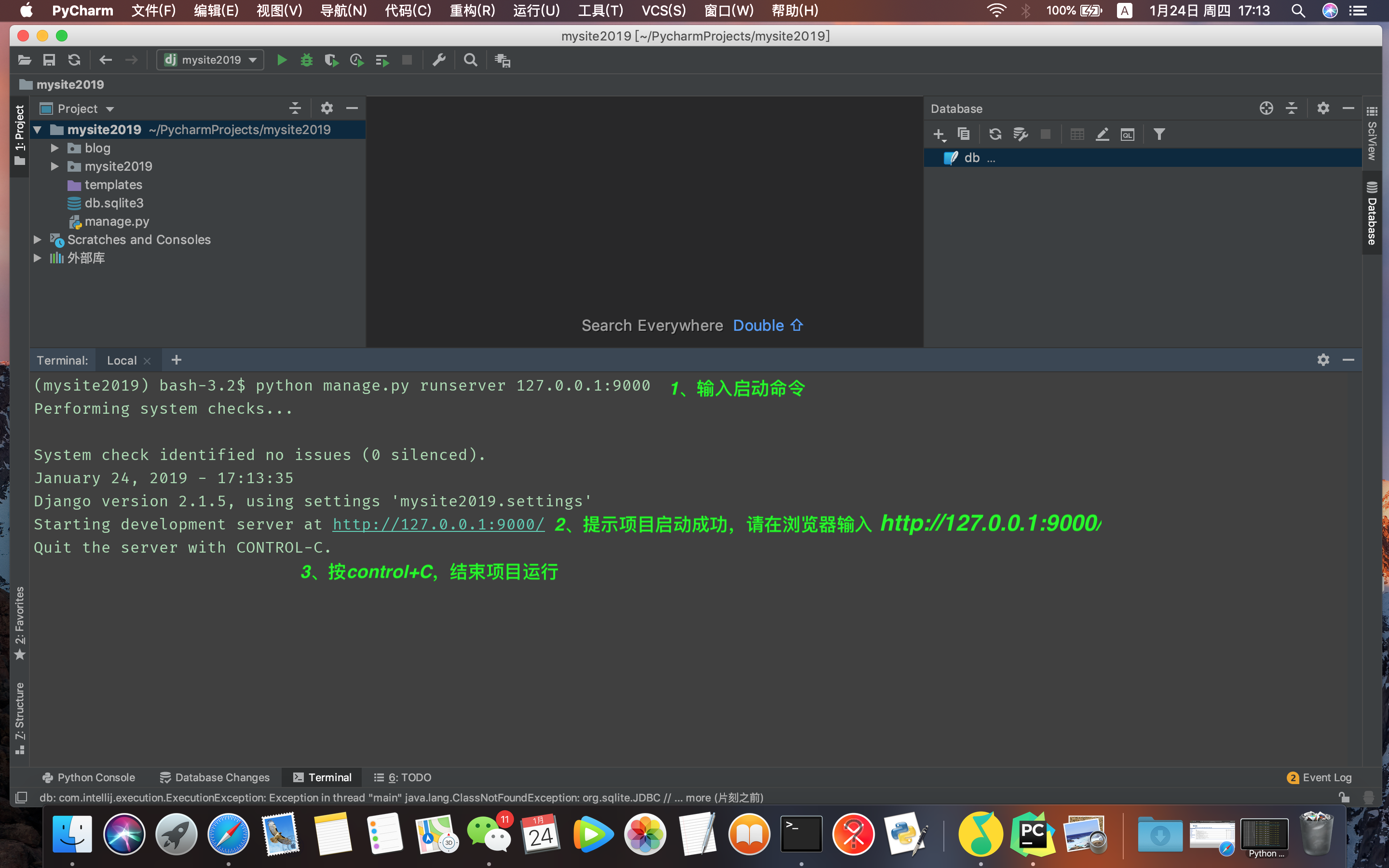
Task: Click the edit pencil icon in Database toolbar
Action: point(1102,134)
